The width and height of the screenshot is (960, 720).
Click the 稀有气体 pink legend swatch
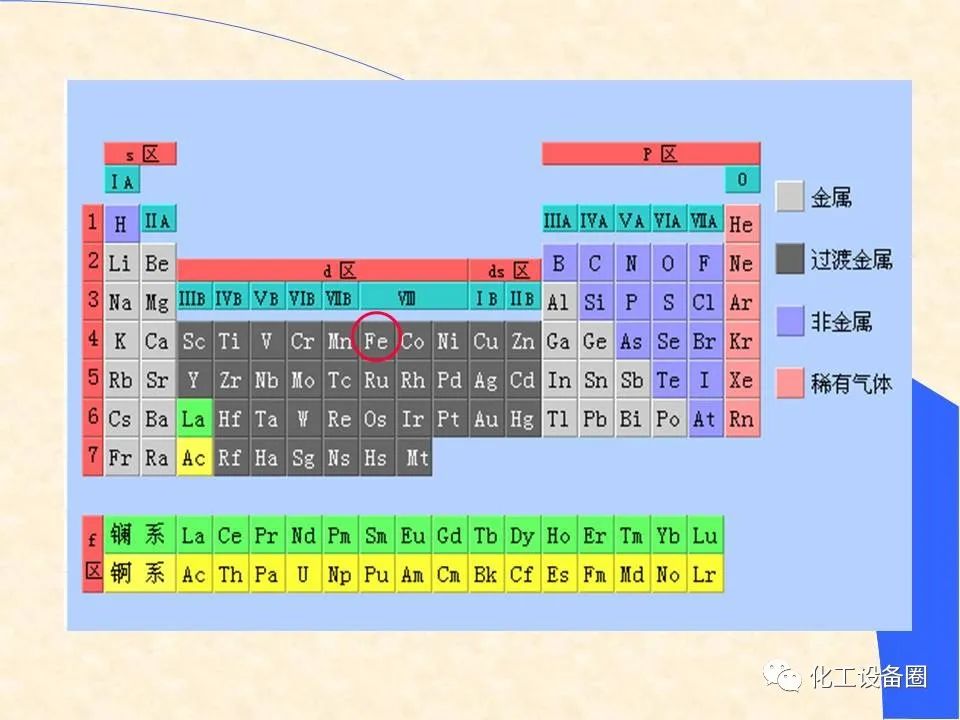[790, 382]
